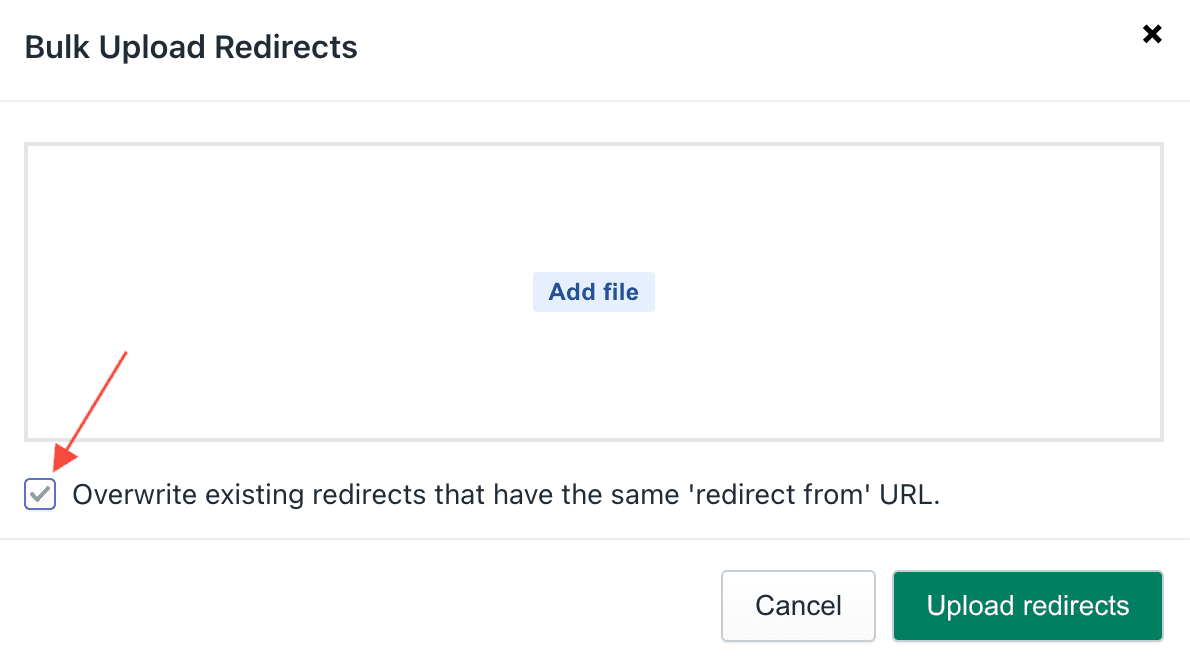This screenshot has height=662, width=1190.
Task: Disable overwriting of same 'redirect from' URLs
Action: [40, 494]
